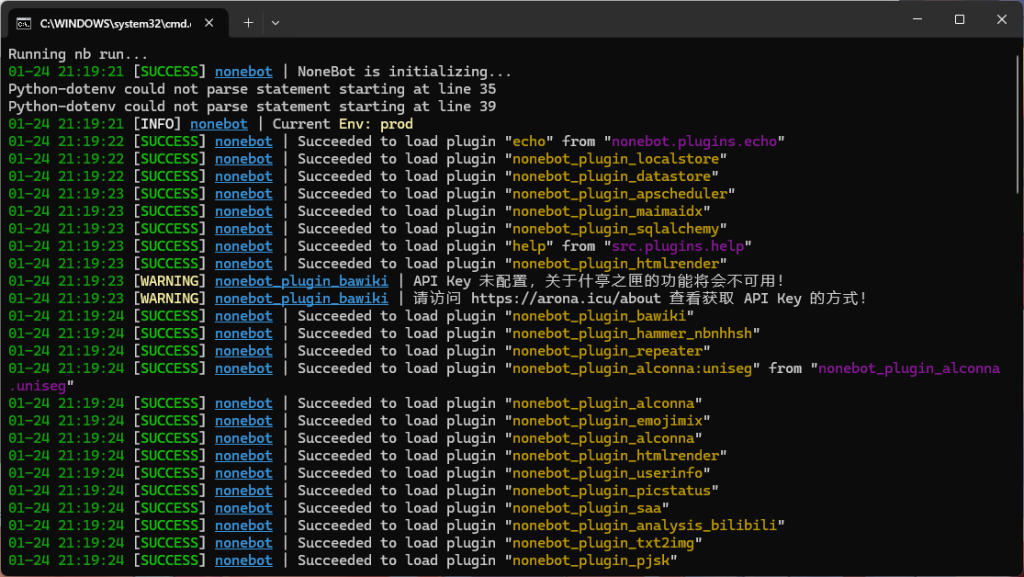Screen dimensions: 1024x577
Task: Click "nonebot_plugin_sqlalchemy" plugin name
Action: coord(616,228)
